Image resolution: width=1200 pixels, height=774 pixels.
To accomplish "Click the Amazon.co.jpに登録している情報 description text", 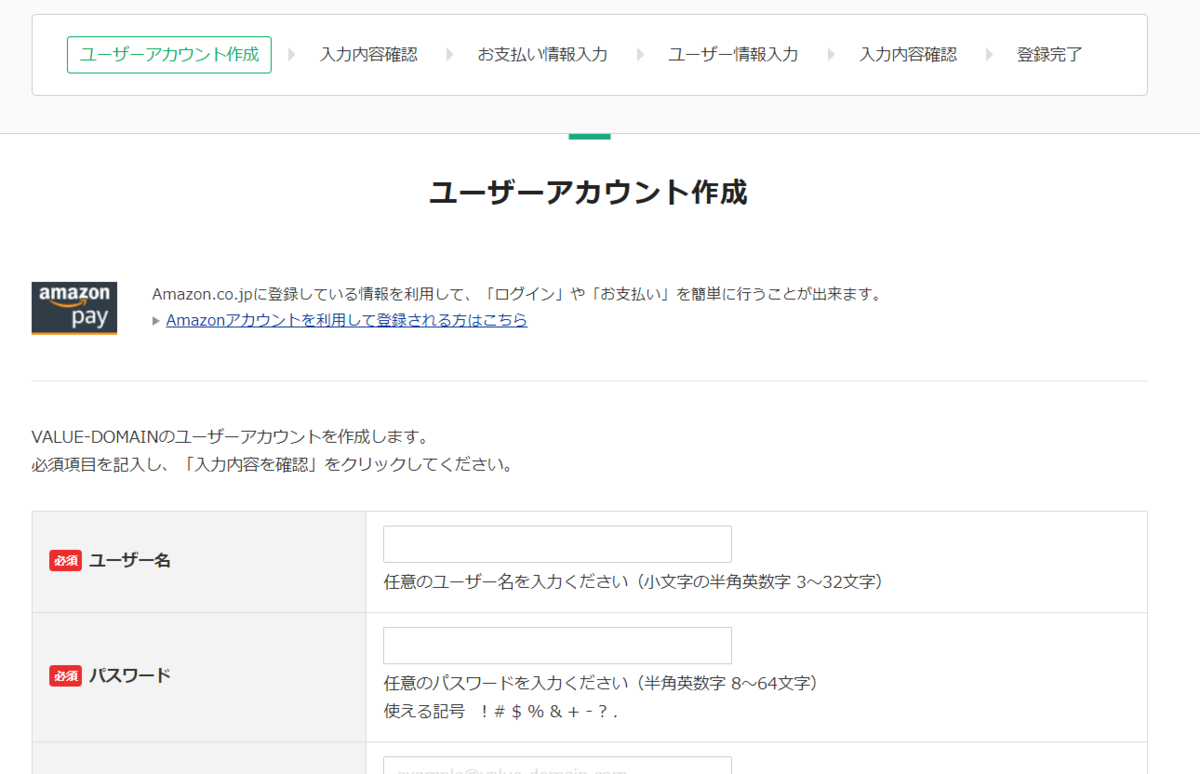I will (x=518, y=294).
